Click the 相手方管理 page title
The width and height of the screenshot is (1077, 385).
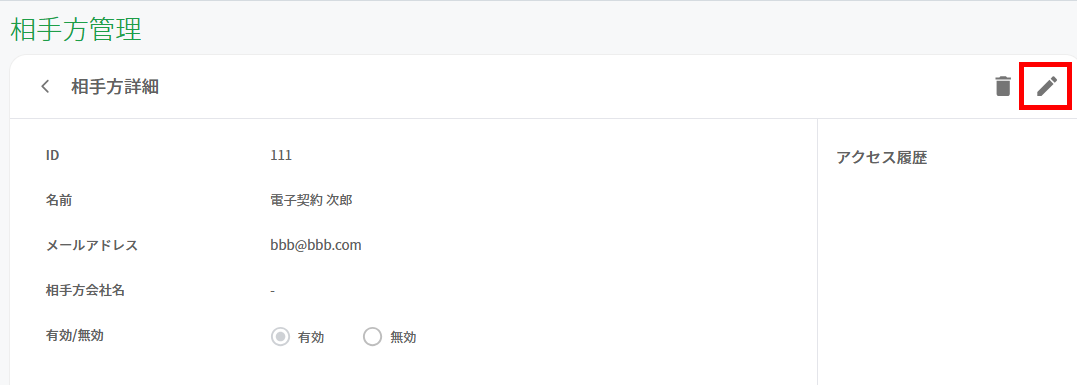[x=76, y=30]
